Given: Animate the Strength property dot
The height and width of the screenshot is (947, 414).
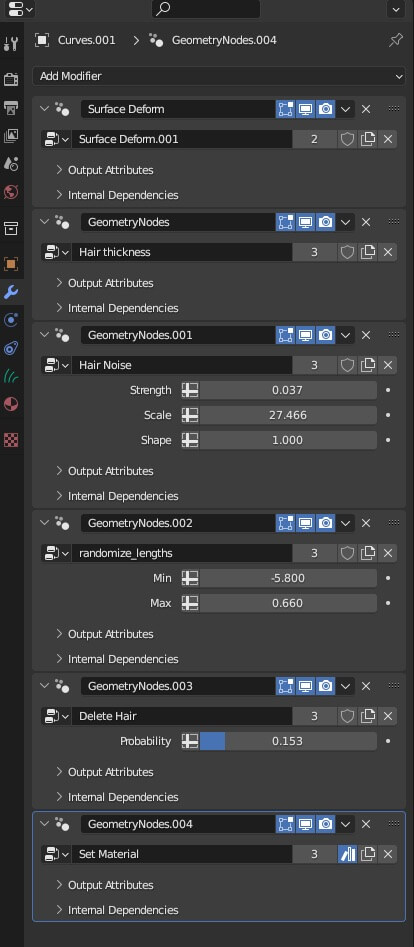Looking at the screenshot, I should [x=388, y=390].
